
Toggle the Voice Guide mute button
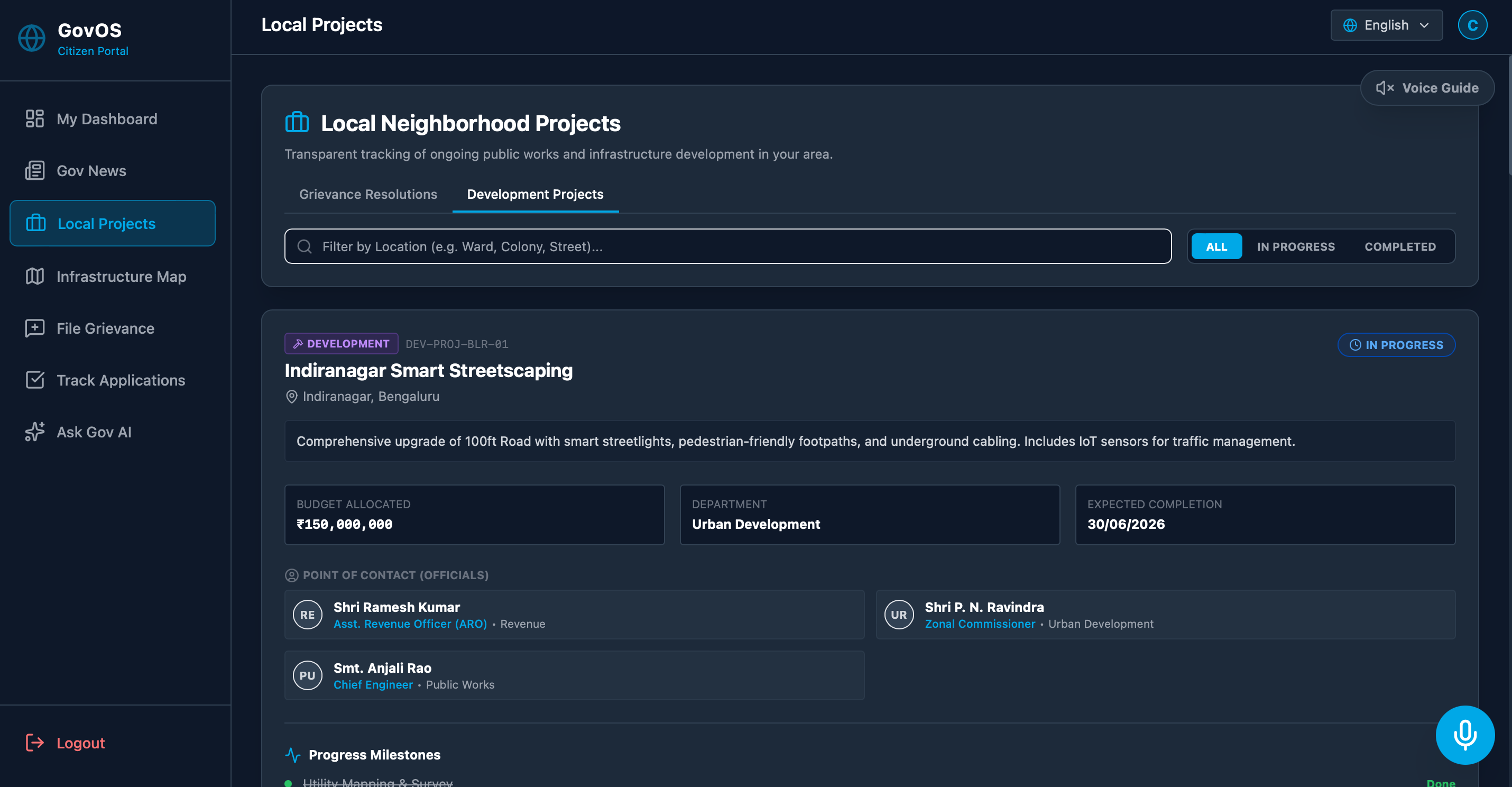pyautogui.click(x=1427, y=88)
